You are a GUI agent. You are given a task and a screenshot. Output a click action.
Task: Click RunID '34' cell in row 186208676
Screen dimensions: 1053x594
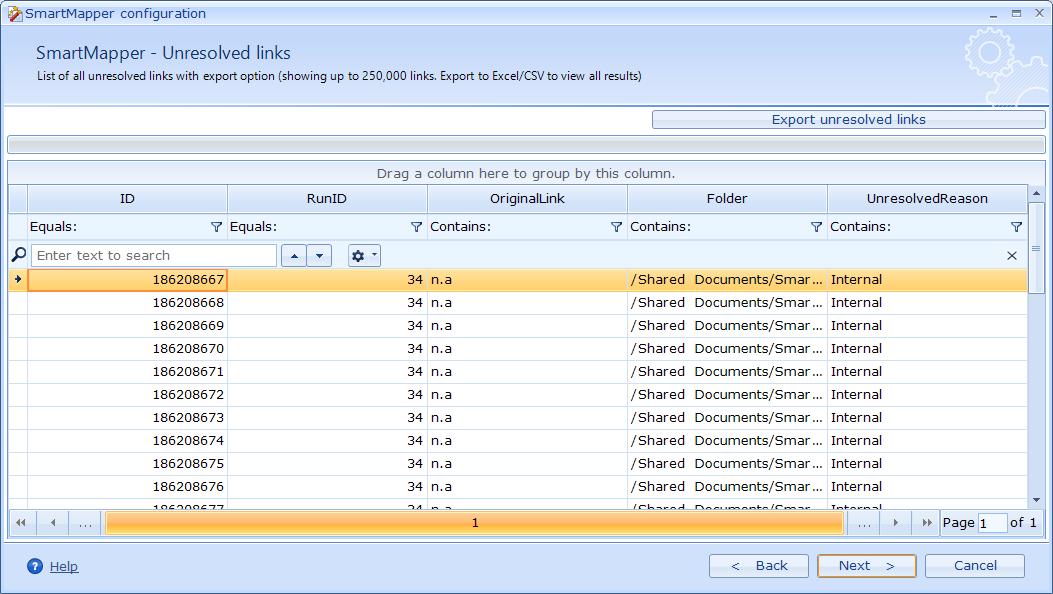327,487
